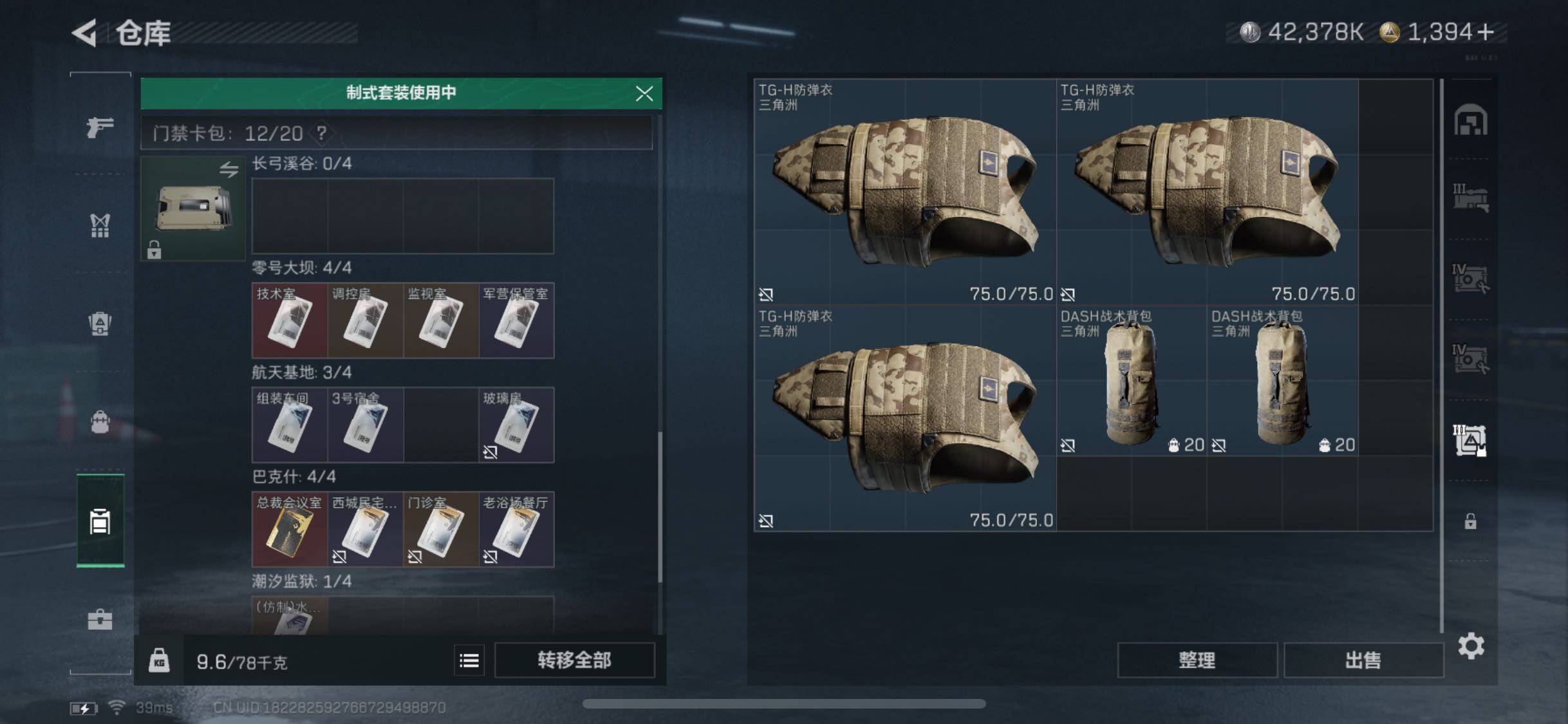Viewport: 1568px width, 724px height.
Task: Click the question mark beside 门禁卡包
Action: [x=322, y=133]
